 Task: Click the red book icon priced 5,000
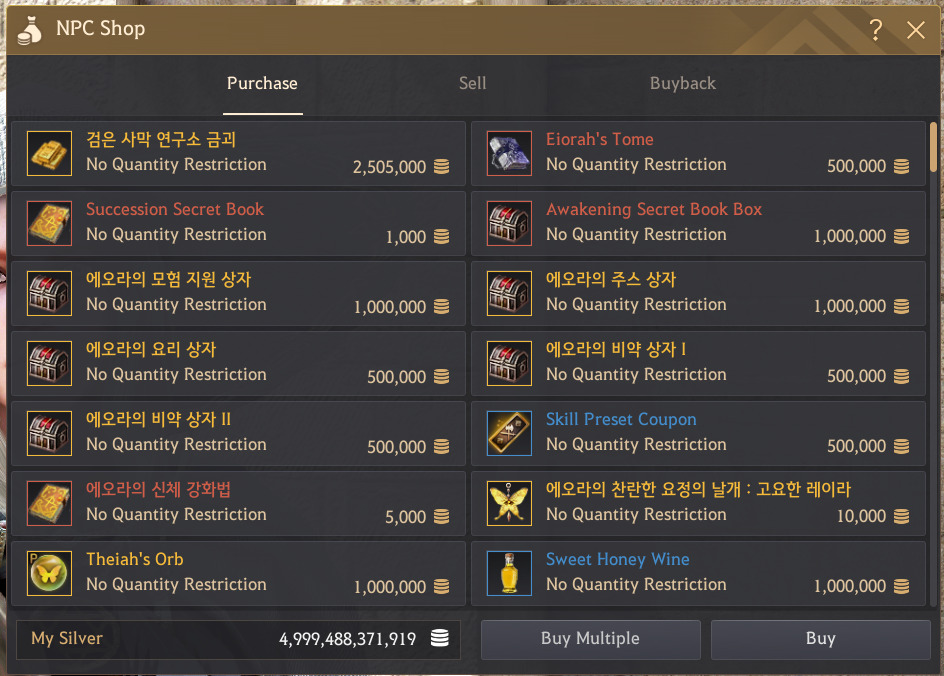[49, 503]
